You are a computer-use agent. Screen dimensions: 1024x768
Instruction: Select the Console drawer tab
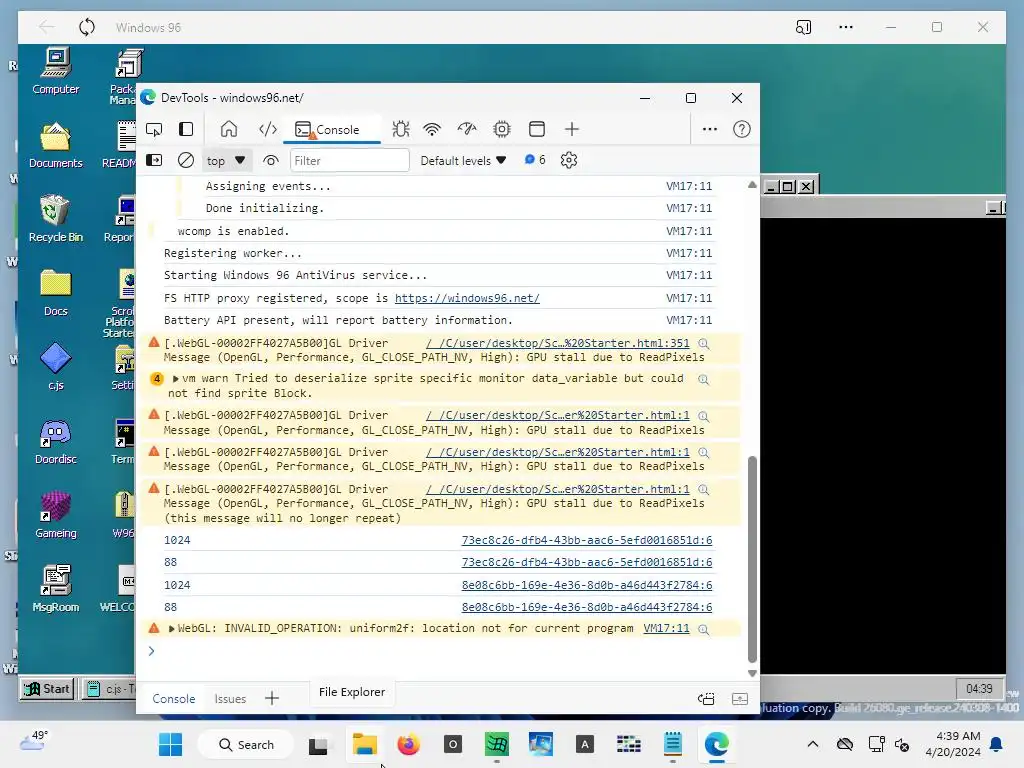point(174,699)
